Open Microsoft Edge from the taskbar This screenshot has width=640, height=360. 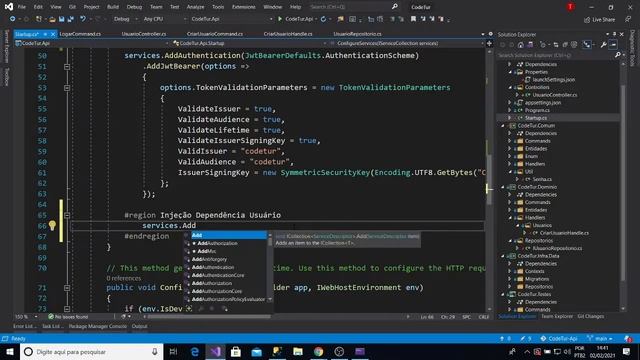195,351
